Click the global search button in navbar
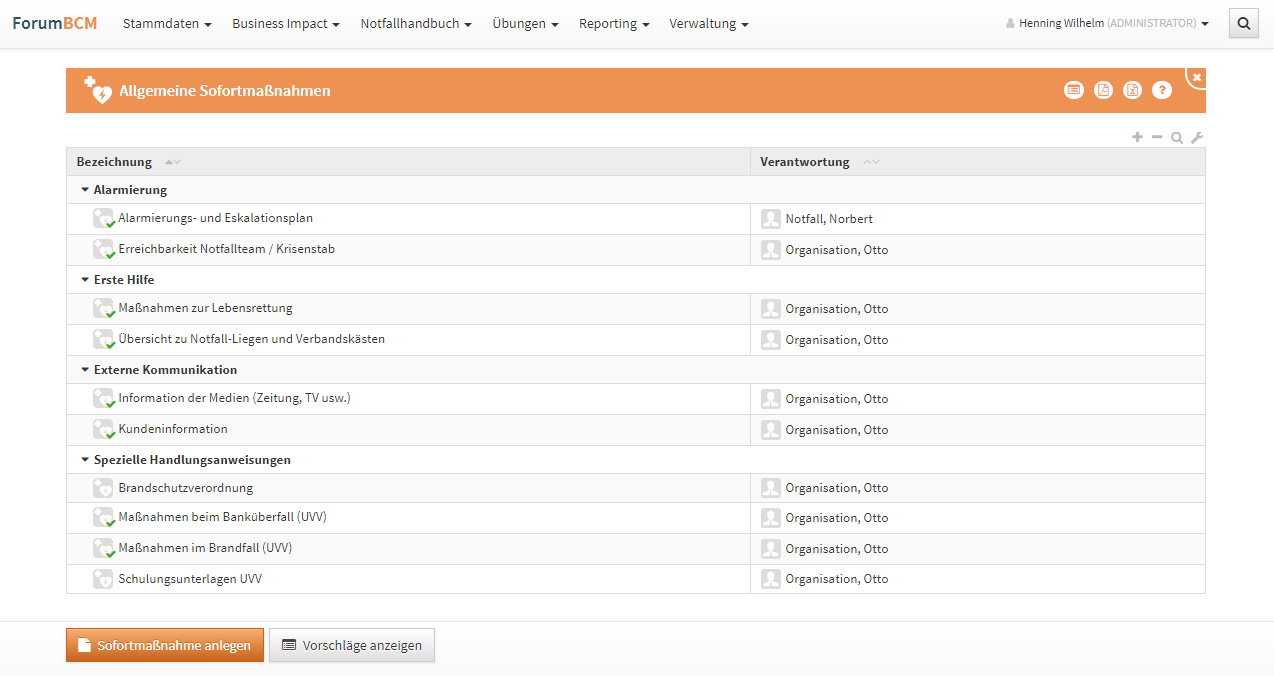The width and height of the screenshot is (1274, 676). [1243, 23]
